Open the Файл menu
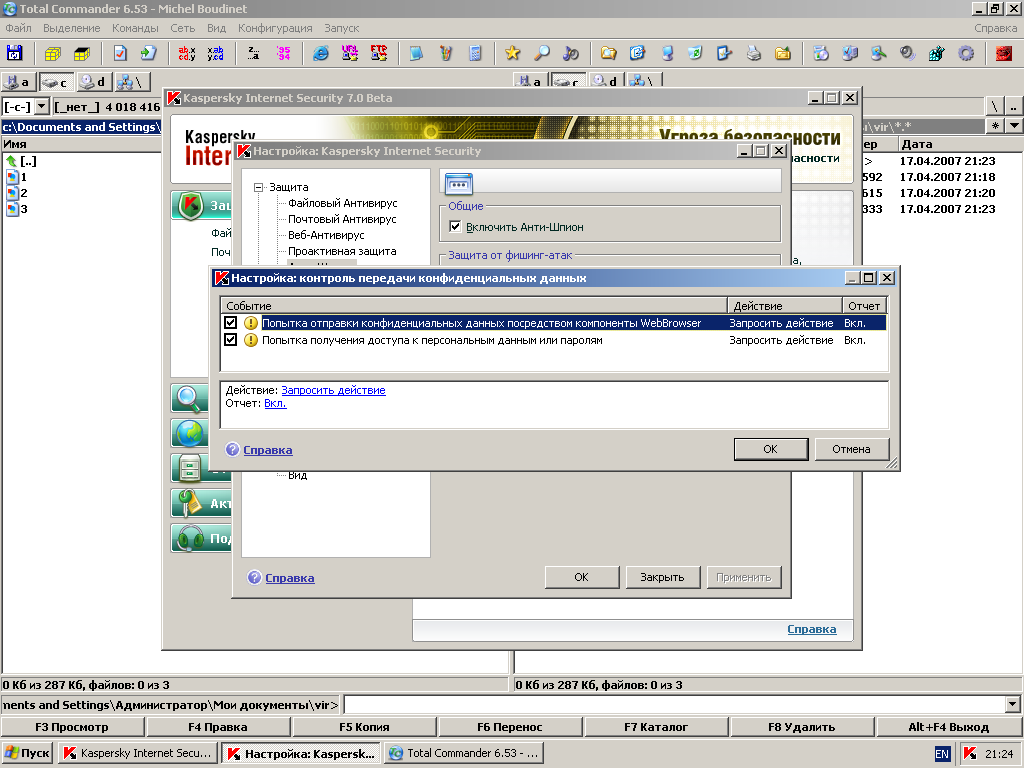Screen dimensions: 1024x768 click(18, 28)
